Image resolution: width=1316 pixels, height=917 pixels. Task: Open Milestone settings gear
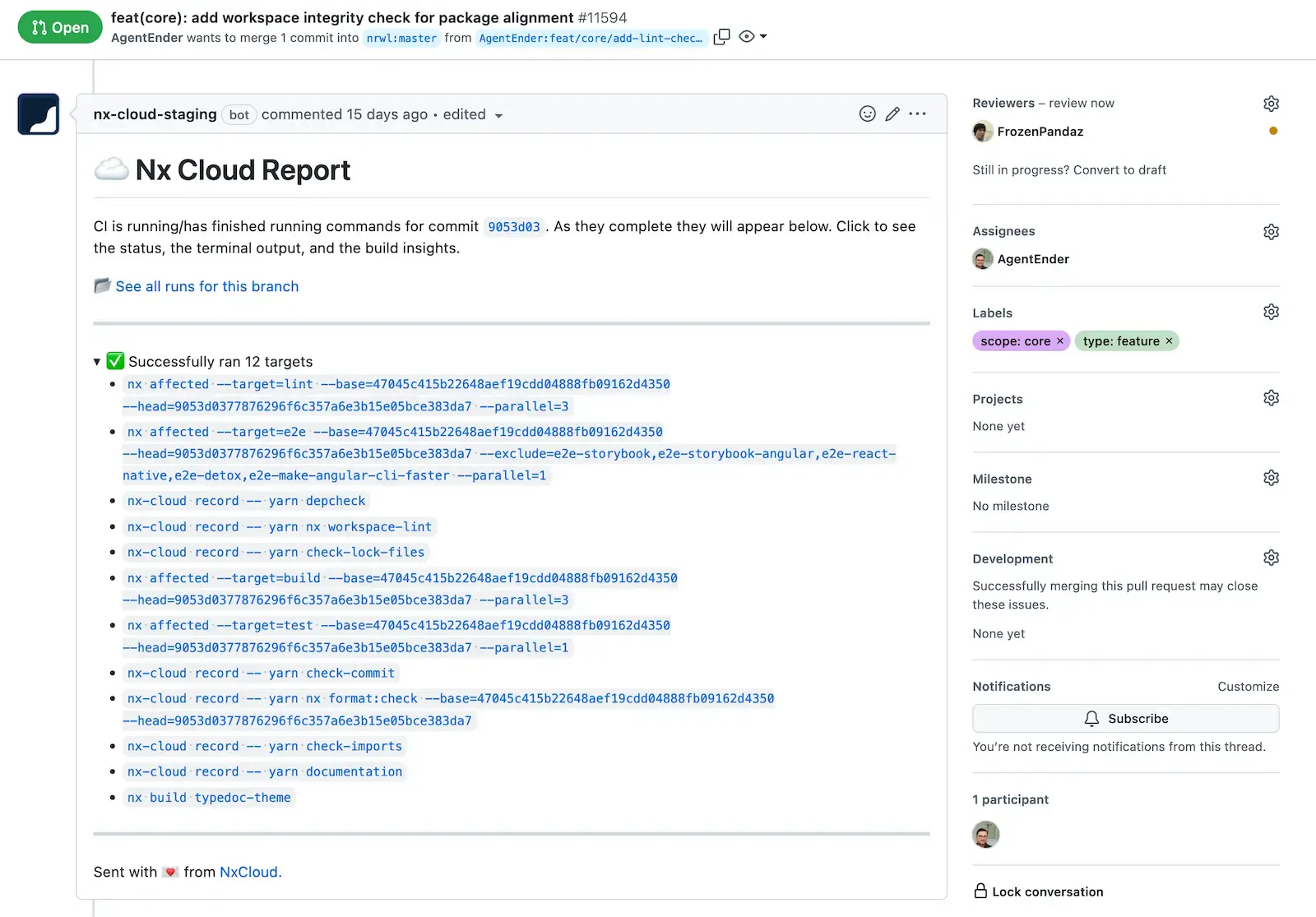click(1271, 479)
